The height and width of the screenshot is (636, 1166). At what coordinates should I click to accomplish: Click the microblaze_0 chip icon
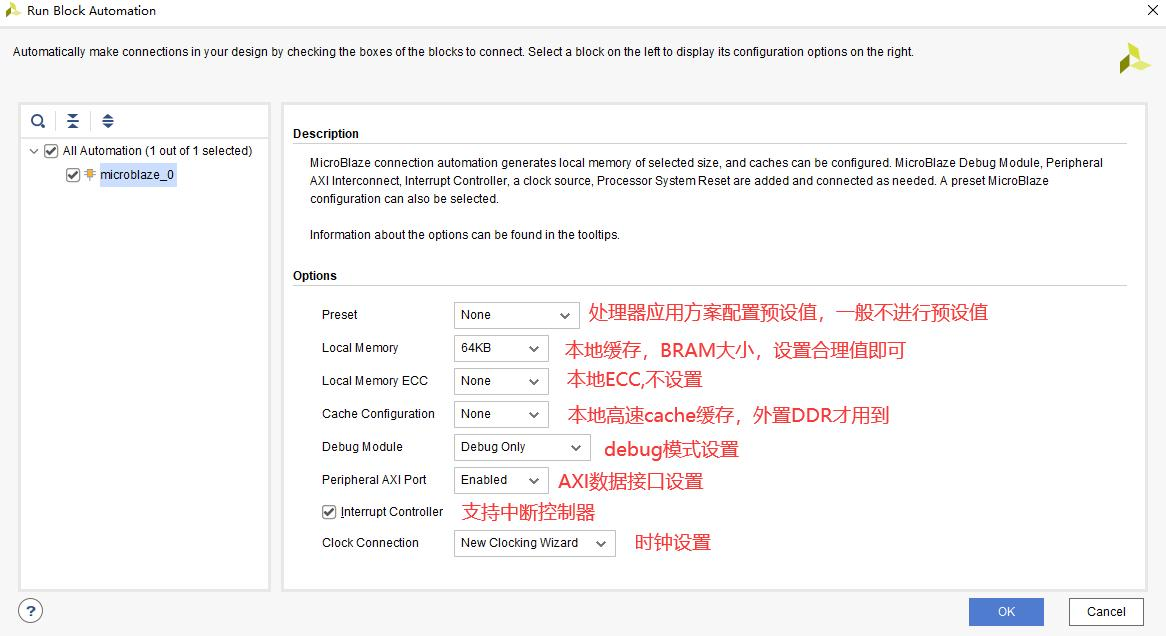coord(90,174)
